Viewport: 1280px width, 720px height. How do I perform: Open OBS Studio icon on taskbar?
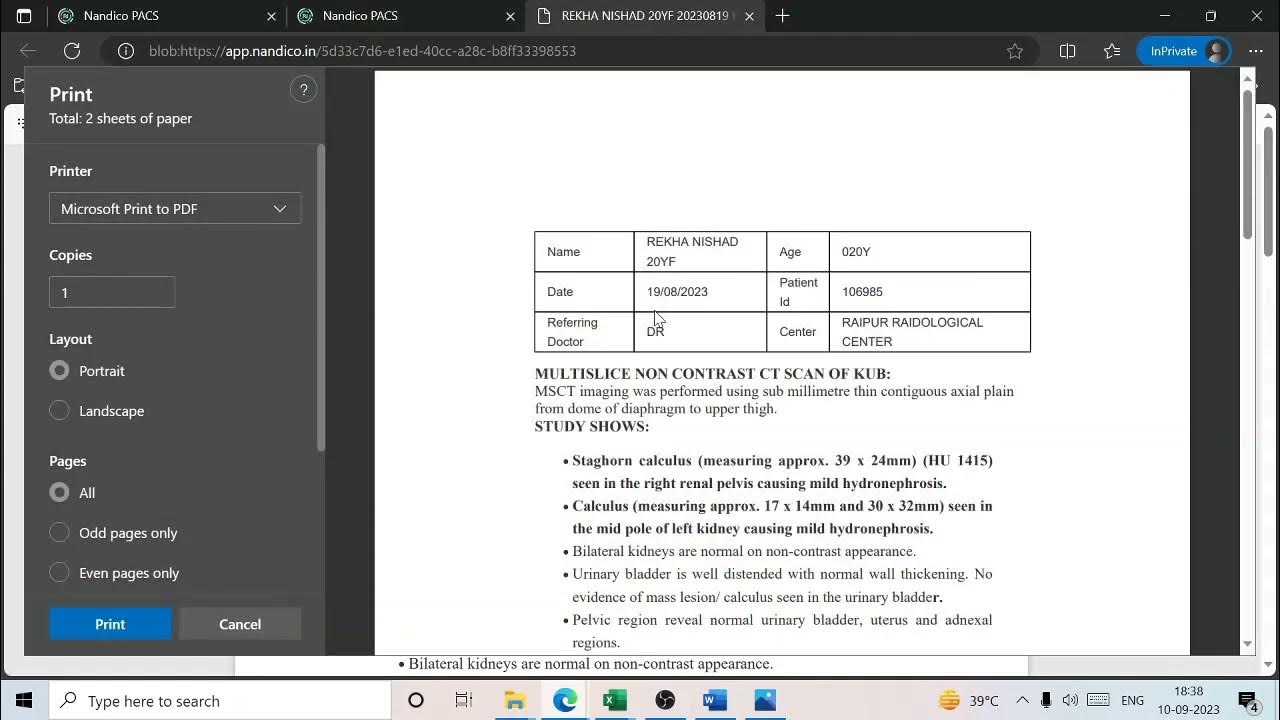[665, 700]
